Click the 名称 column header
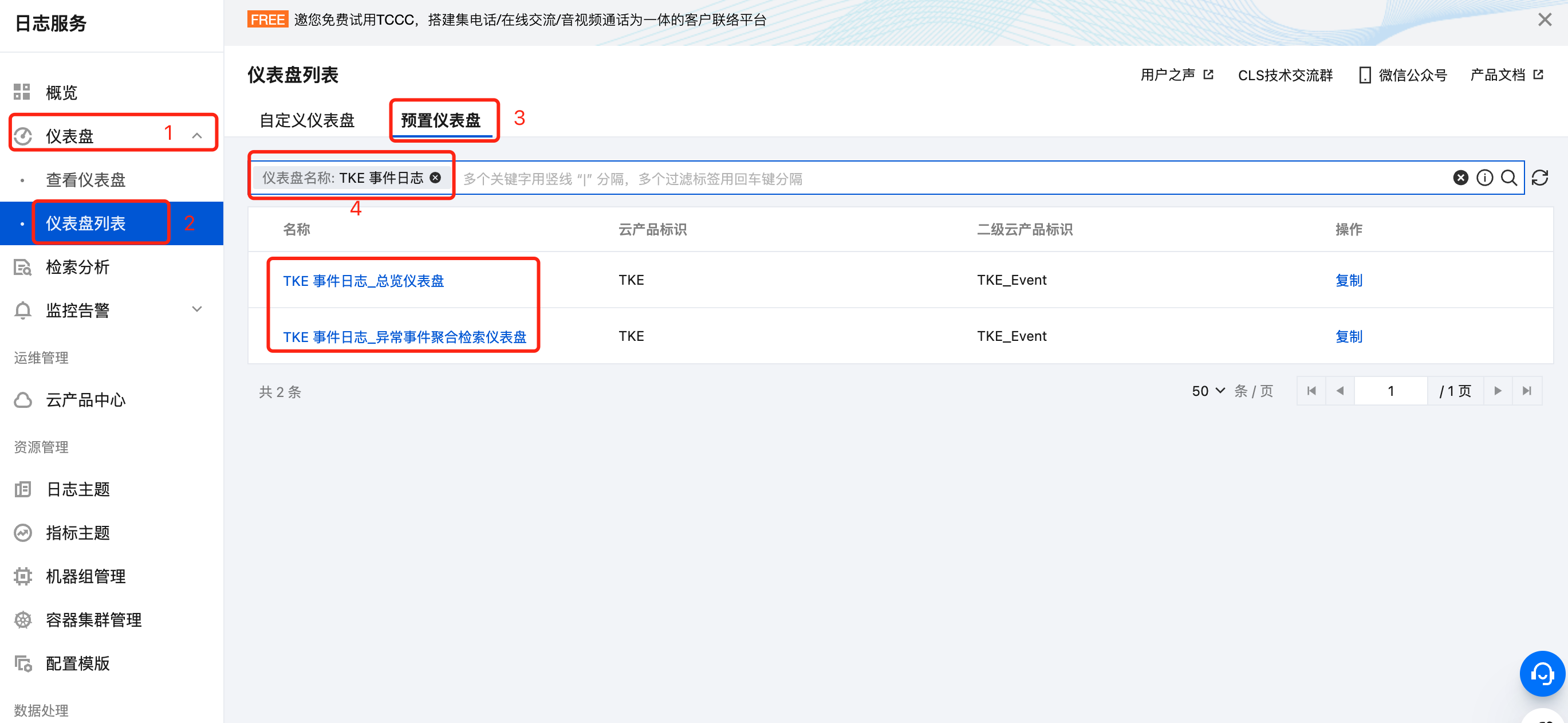1568x723 pixels. (x=297, y=229)
